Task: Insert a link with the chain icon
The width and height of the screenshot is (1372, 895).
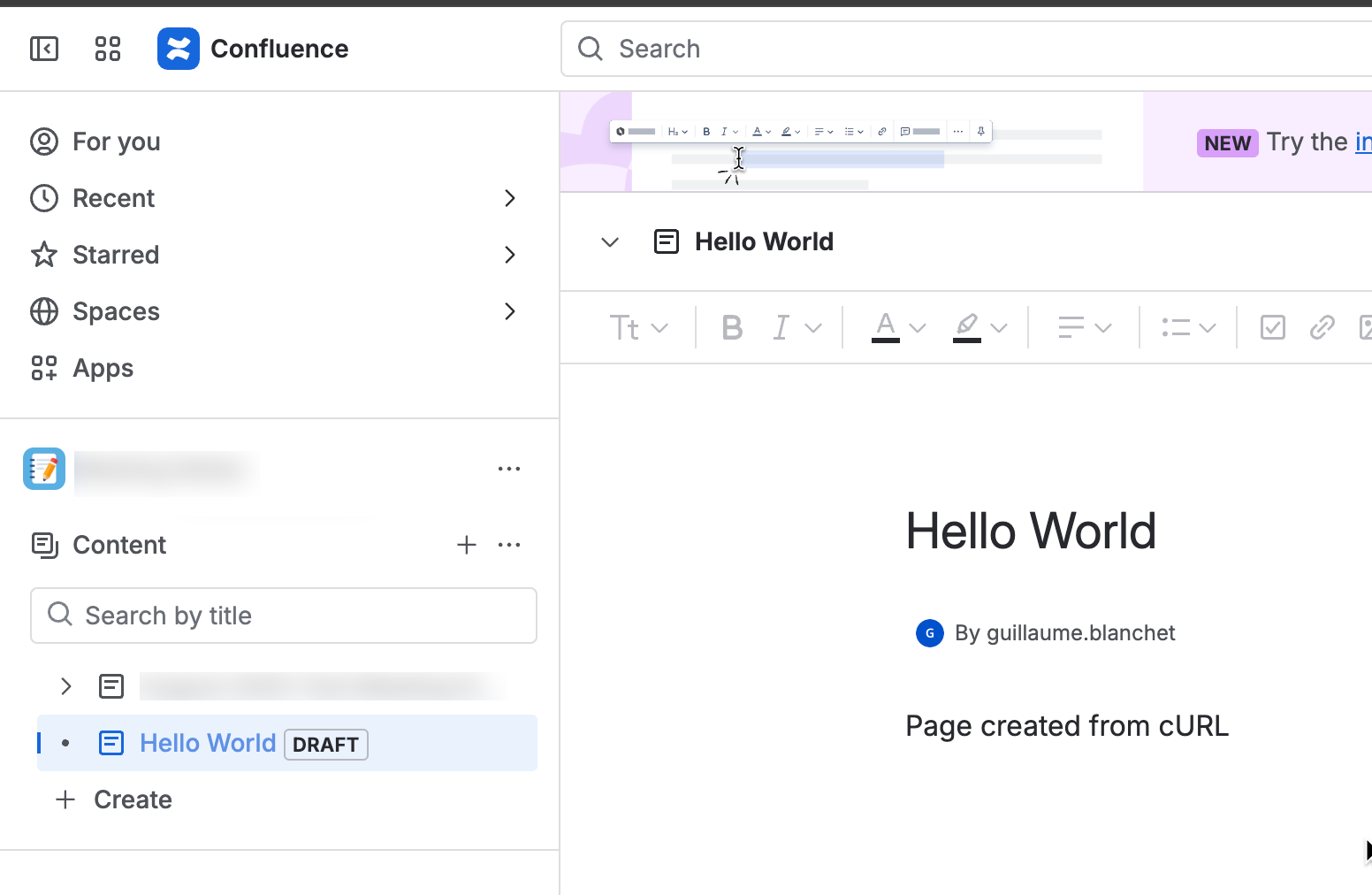Action: tap(1322, 328)
